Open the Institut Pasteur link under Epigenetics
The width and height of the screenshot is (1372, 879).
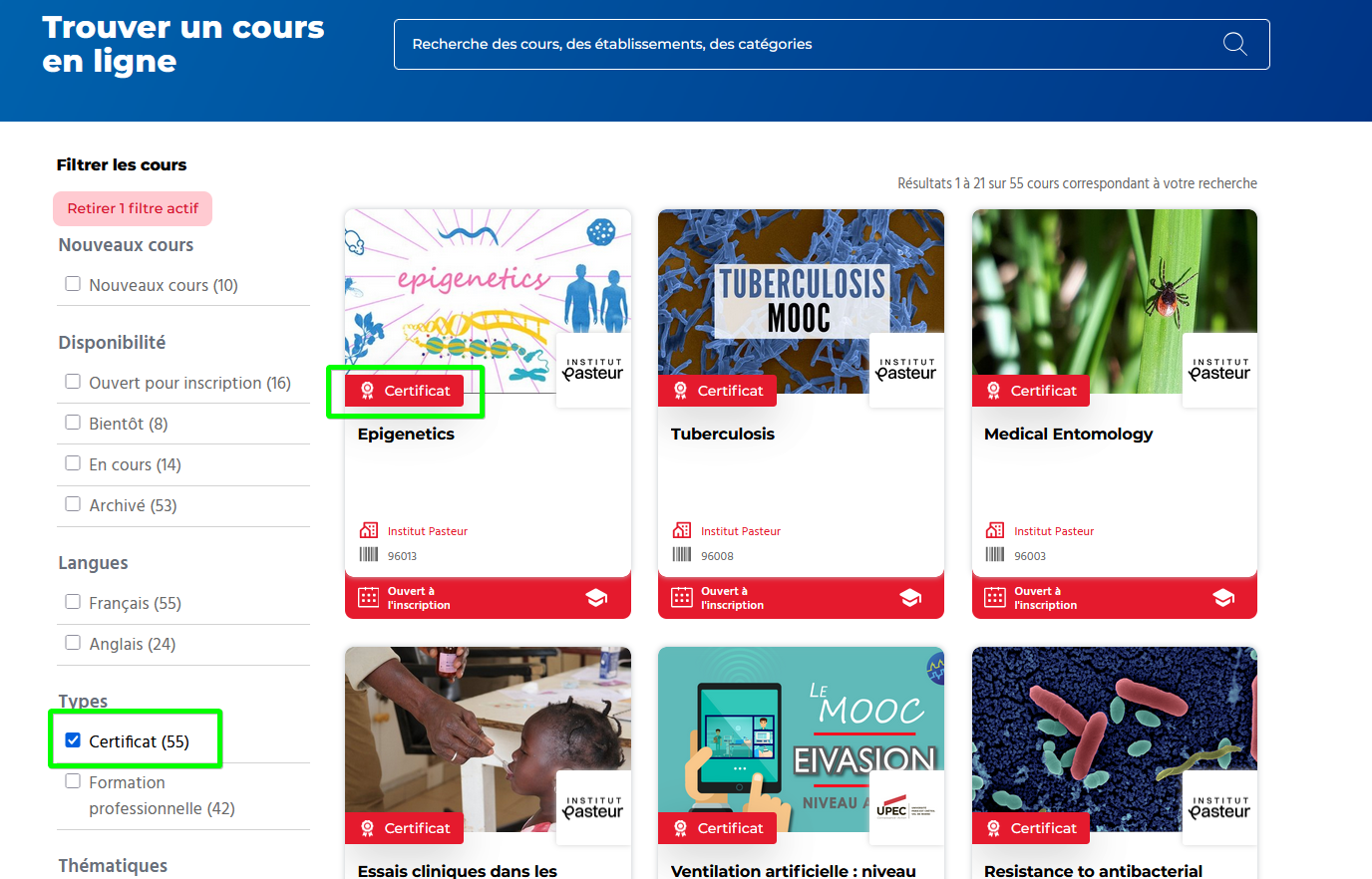pos(428,531)
